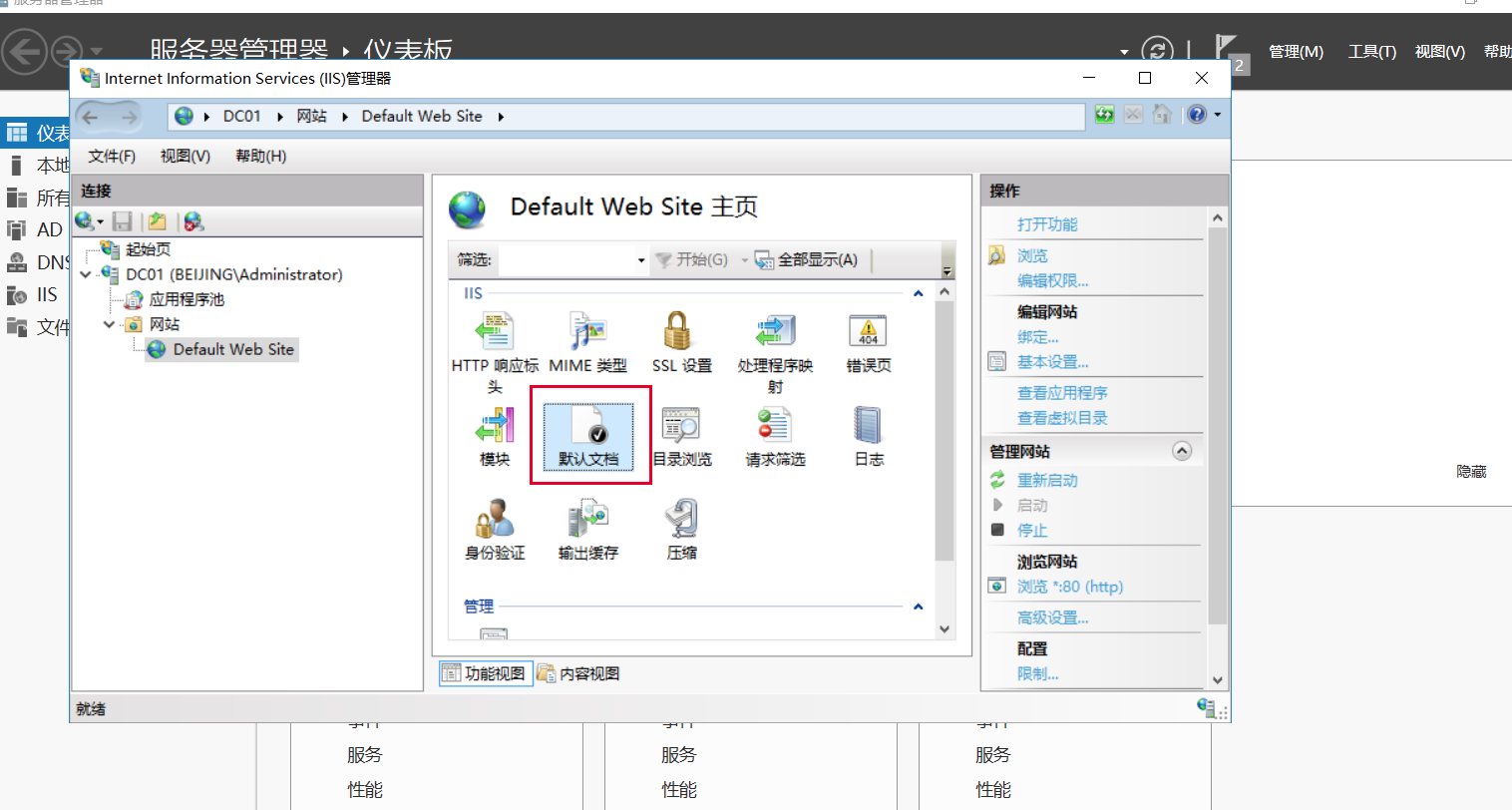Click the 绑定... link in actions
Image resolution: width=1512 pixels, height=810 pixels.
point(1037,337)
